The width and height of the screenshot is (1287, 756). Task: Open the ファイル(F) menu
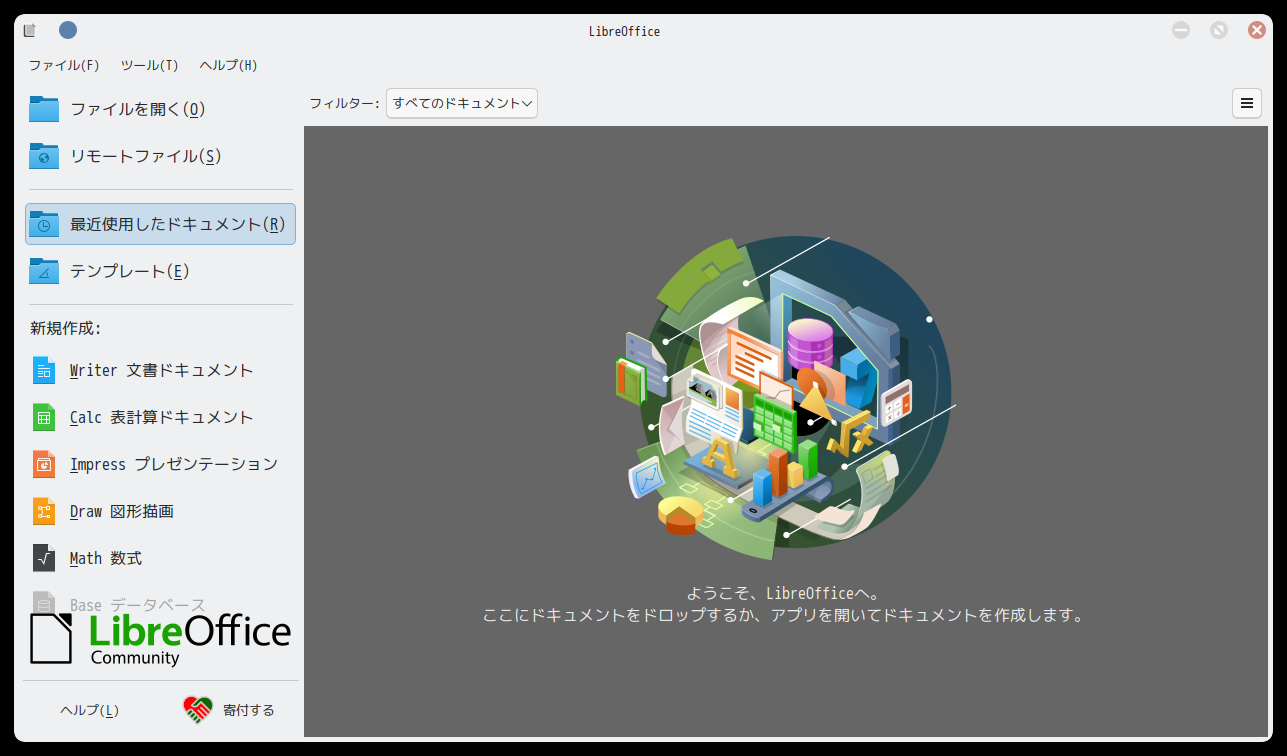[x=64, y=65]
